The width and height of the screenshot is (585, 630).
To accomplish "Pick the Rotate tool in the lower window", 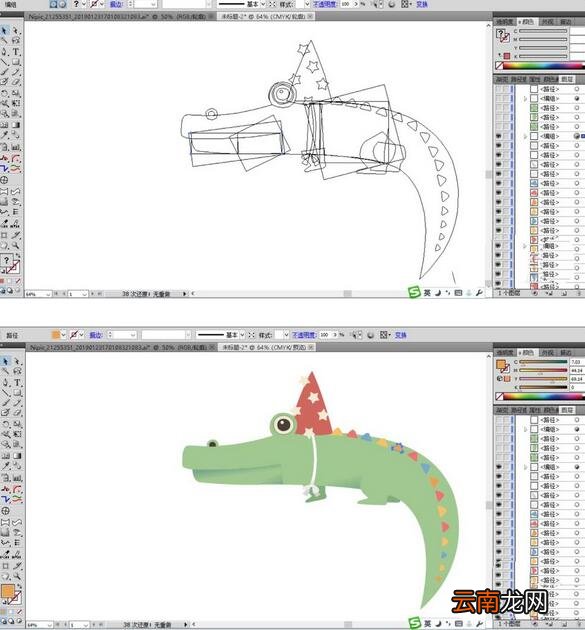I will 5,424.
